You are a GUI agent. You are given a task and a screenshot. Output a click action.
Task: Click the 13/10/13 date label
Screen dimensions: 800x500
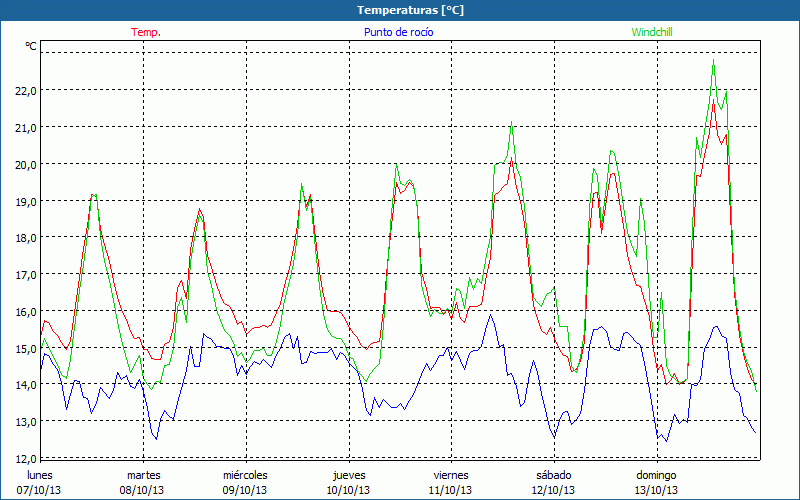pos(657,490)
